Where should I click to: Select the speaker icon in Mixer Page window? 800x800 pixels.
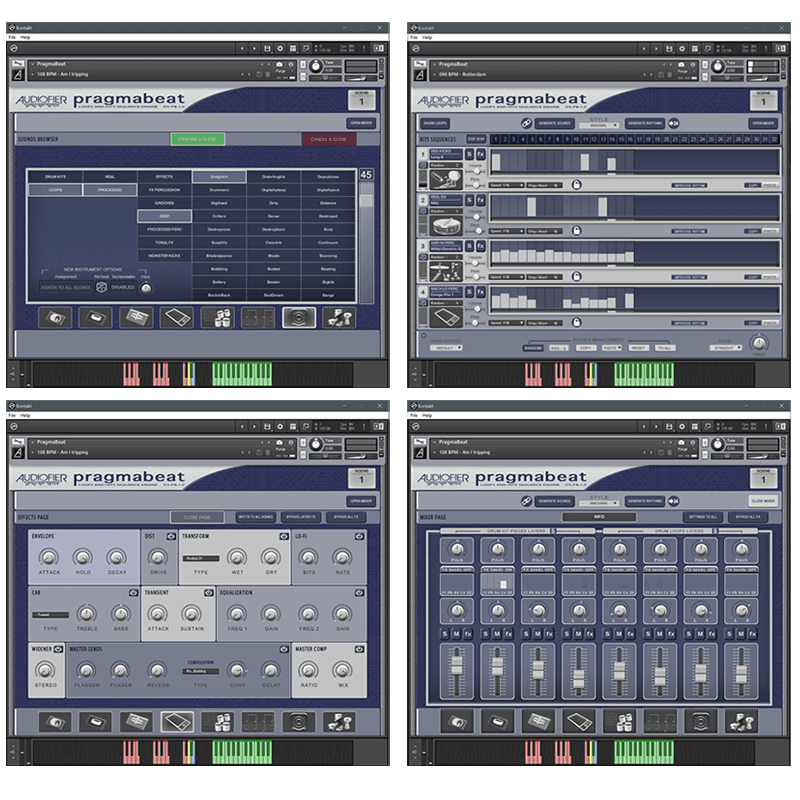tap(701, 722)
